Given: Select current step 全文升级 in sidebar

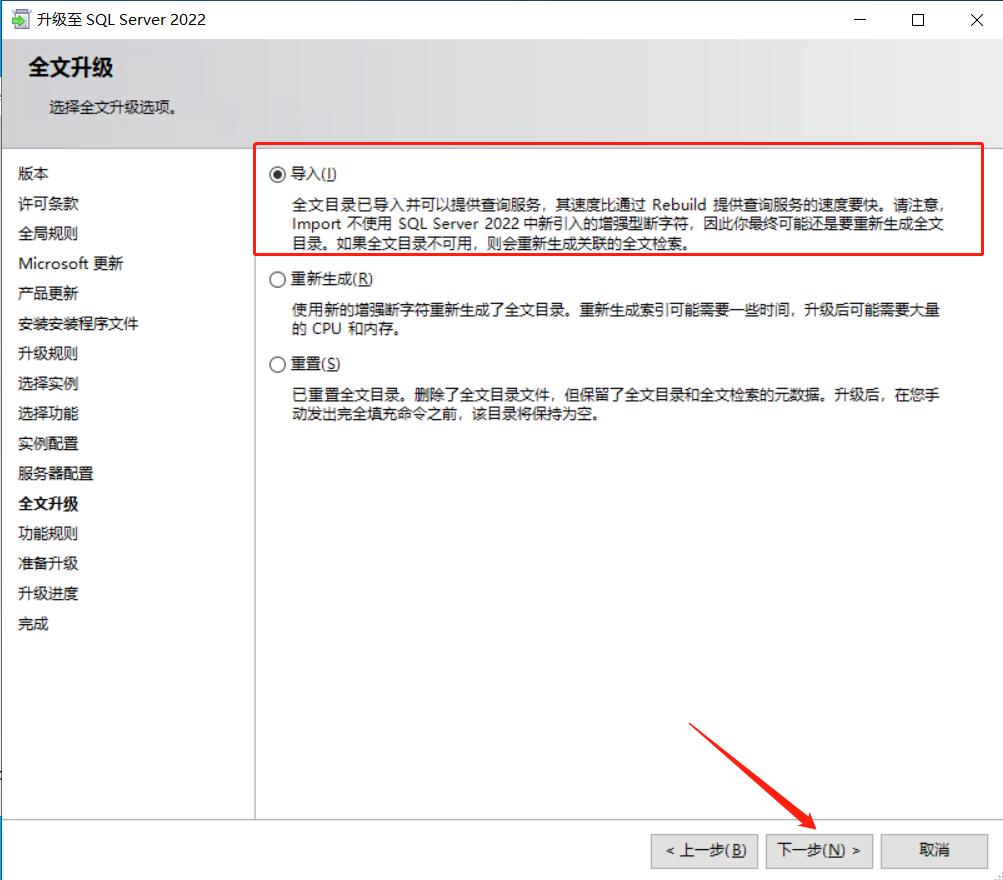Looking at the screenshot, I should 48,504.
